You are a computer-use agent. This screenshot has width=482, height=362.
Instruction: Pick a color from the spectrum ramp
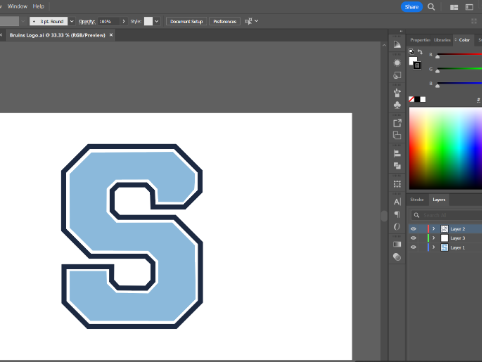pyautogui.click(x=445, y=148)
